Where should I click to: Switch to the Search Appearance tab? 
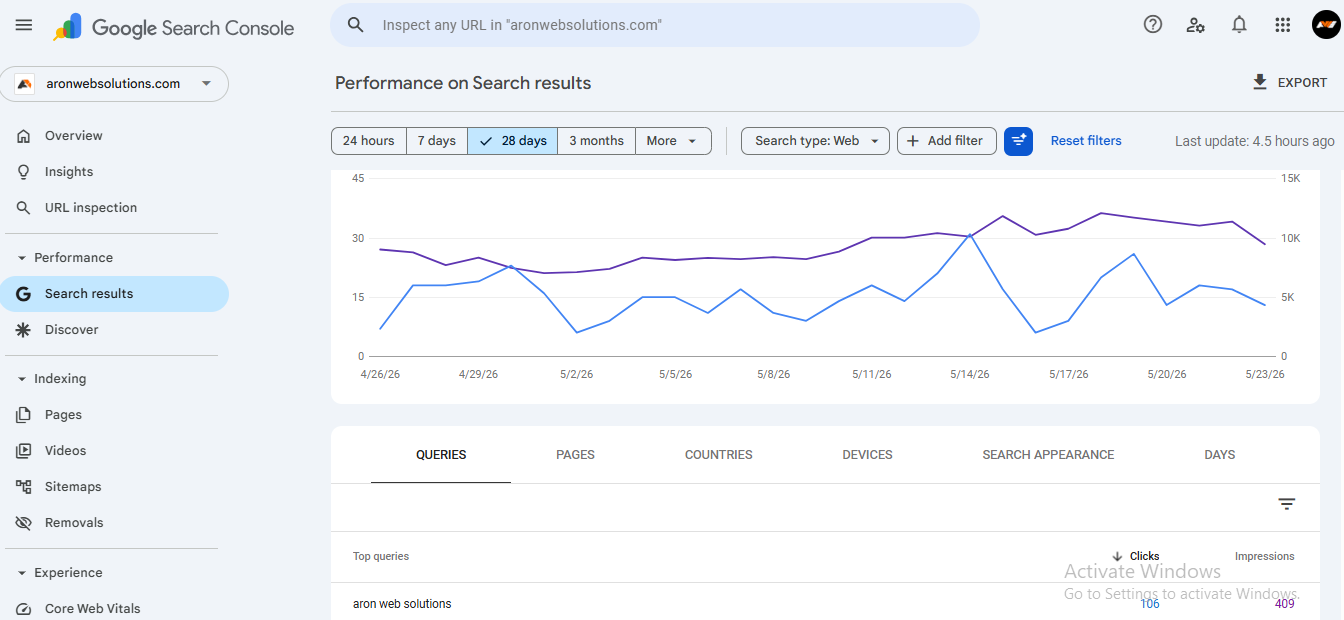coord(1048,455)
